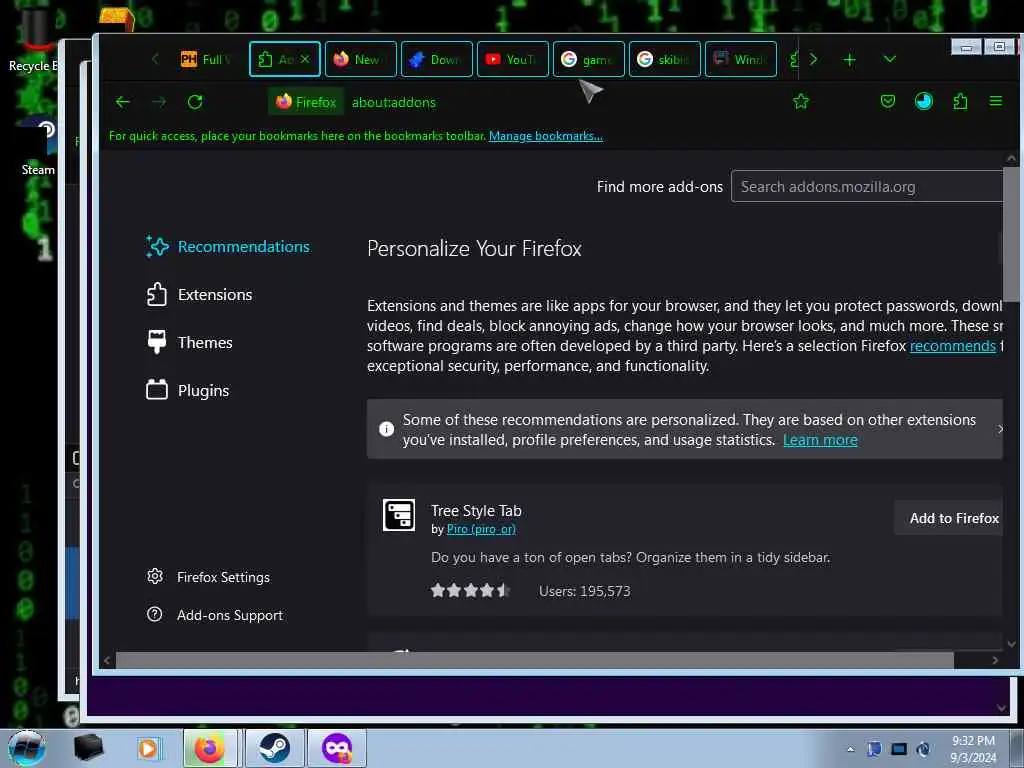Image resolution: width=1024 pixels, height=768 pixels.
Task: Open Firefox from the taskbar
Action: click(210, 748)
